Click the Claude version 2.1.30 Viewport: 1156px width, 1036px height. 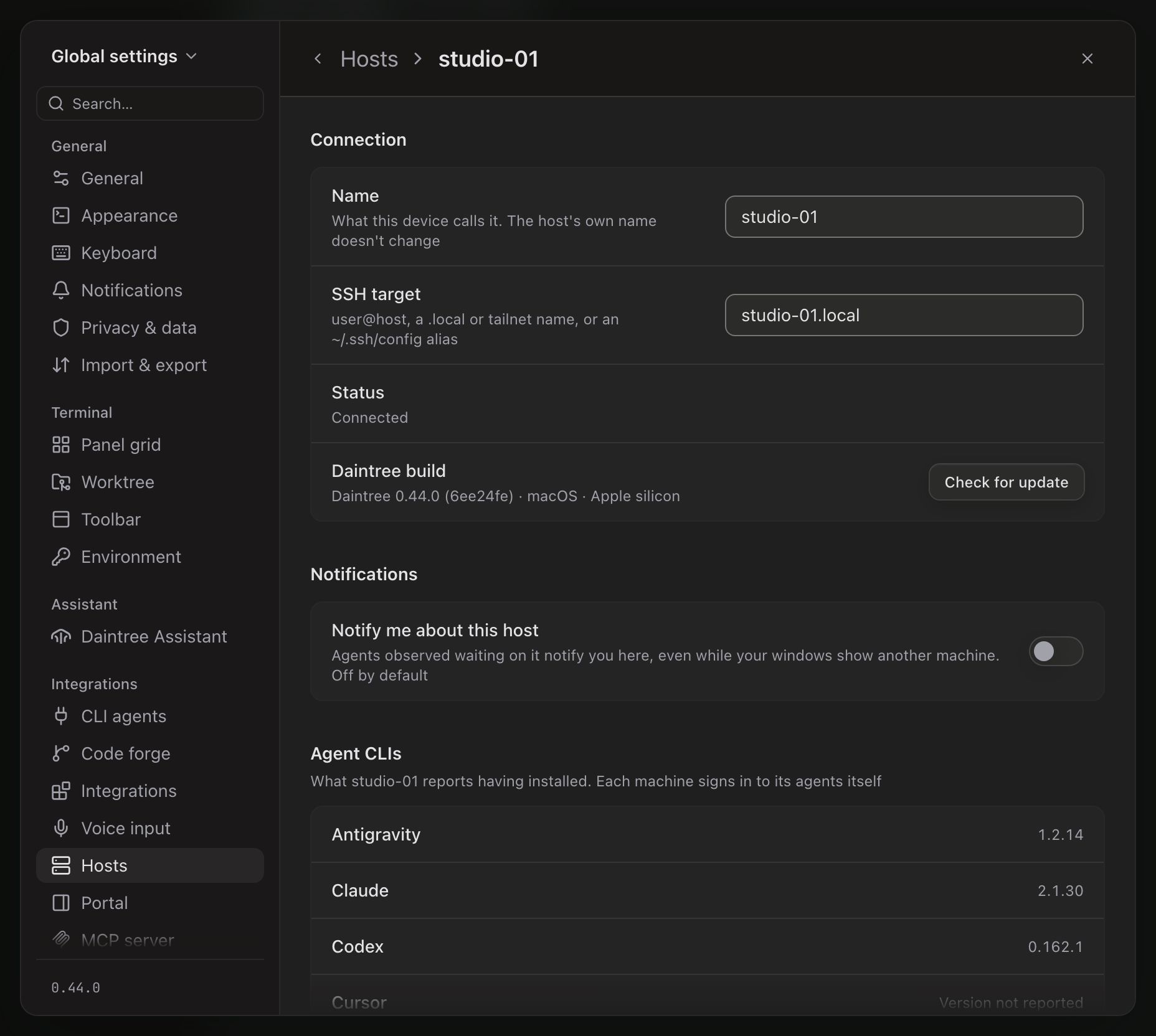tap(1060, 890)
